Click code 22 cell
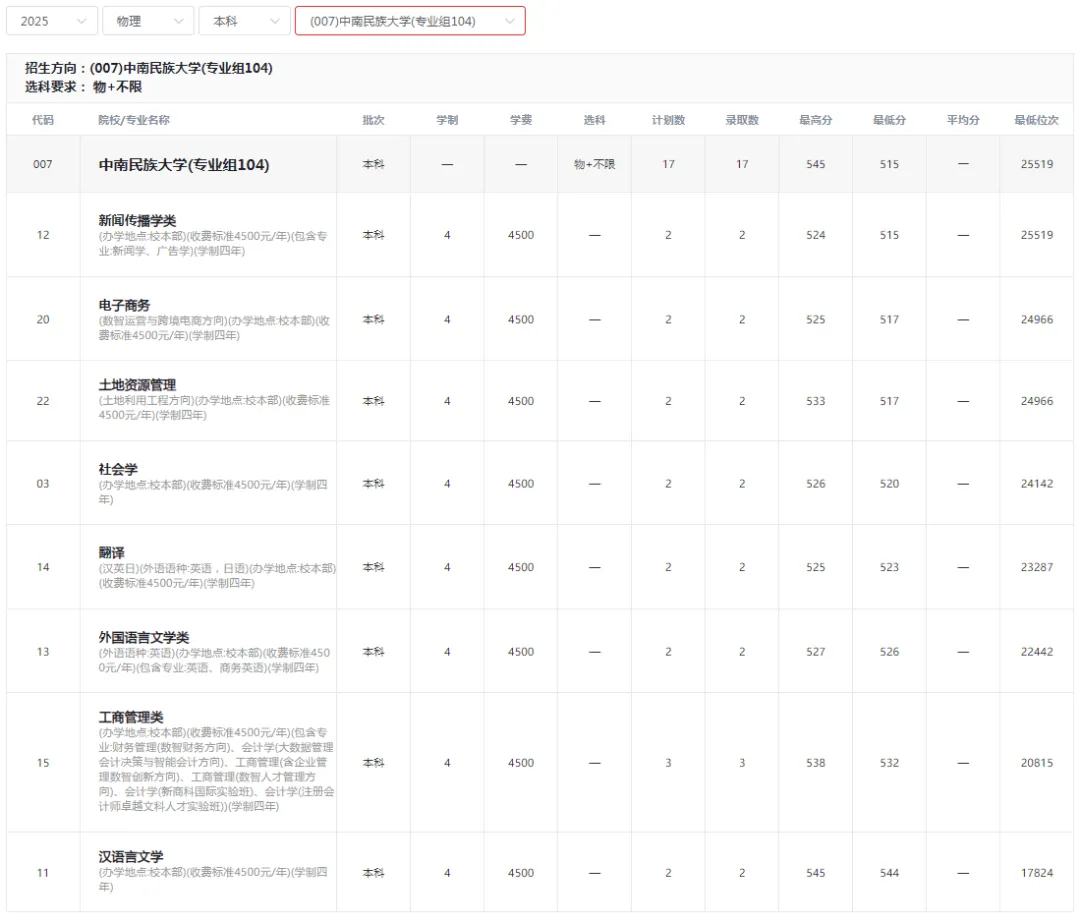This screenshot has width=1080, height=923. click(x=43, y=401)
